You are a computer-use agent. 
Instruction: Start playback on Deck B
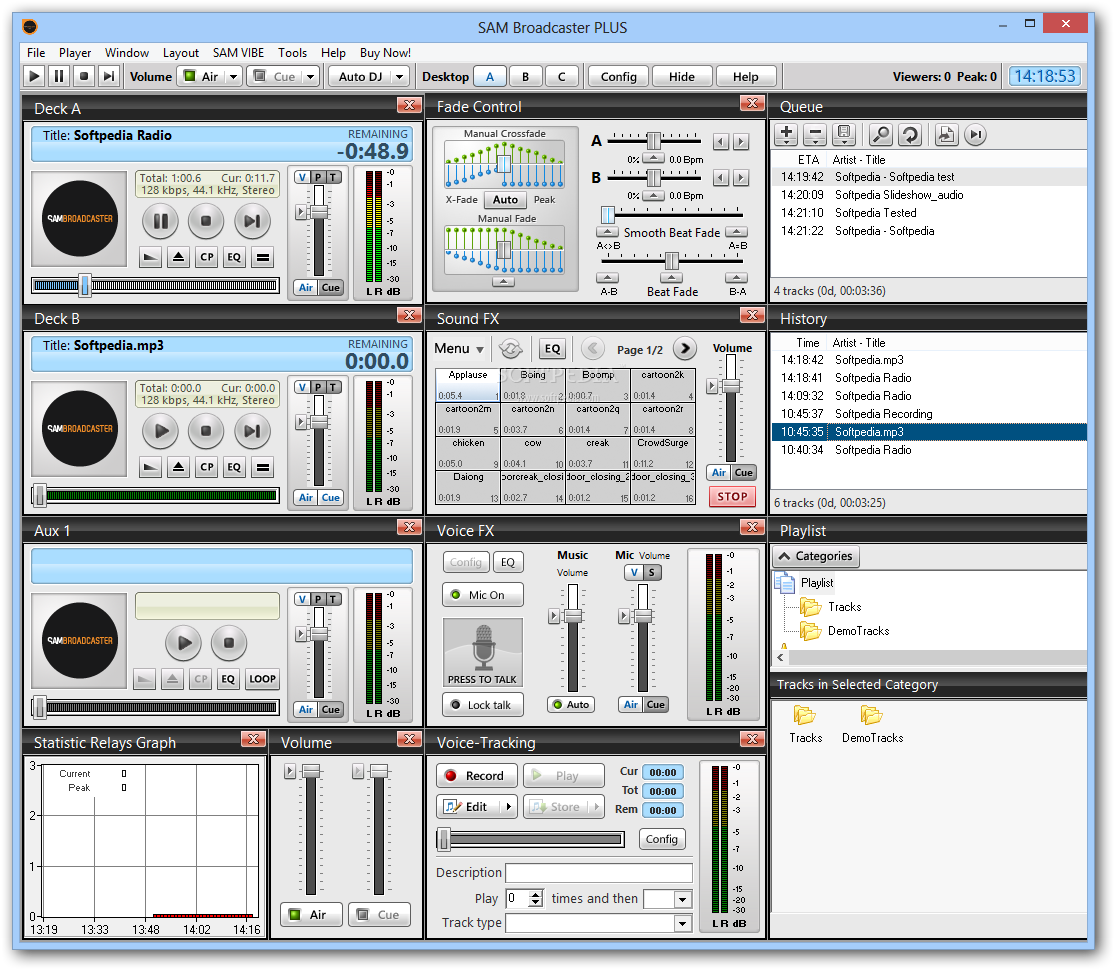point(160,431)
